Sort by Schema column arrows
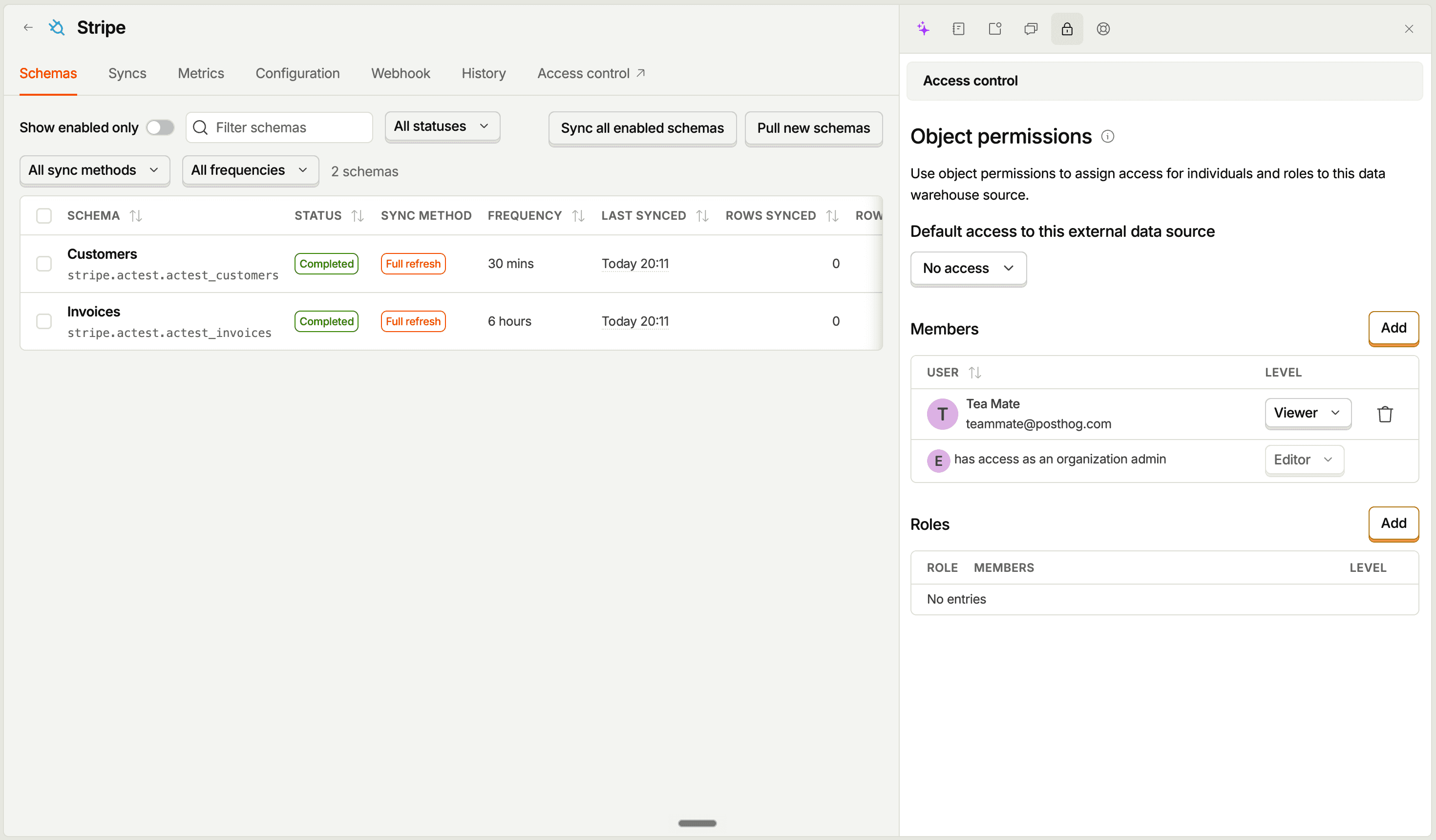Image resolution: width=1436 pixels, height=840 pixels. coord(136,215)
